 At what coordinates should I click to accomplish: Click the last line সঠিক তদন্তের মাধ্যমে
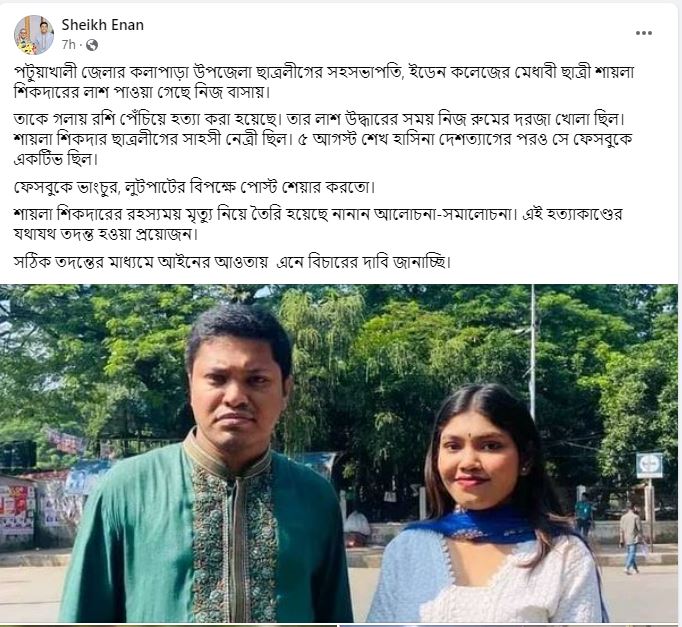point(232,262)
